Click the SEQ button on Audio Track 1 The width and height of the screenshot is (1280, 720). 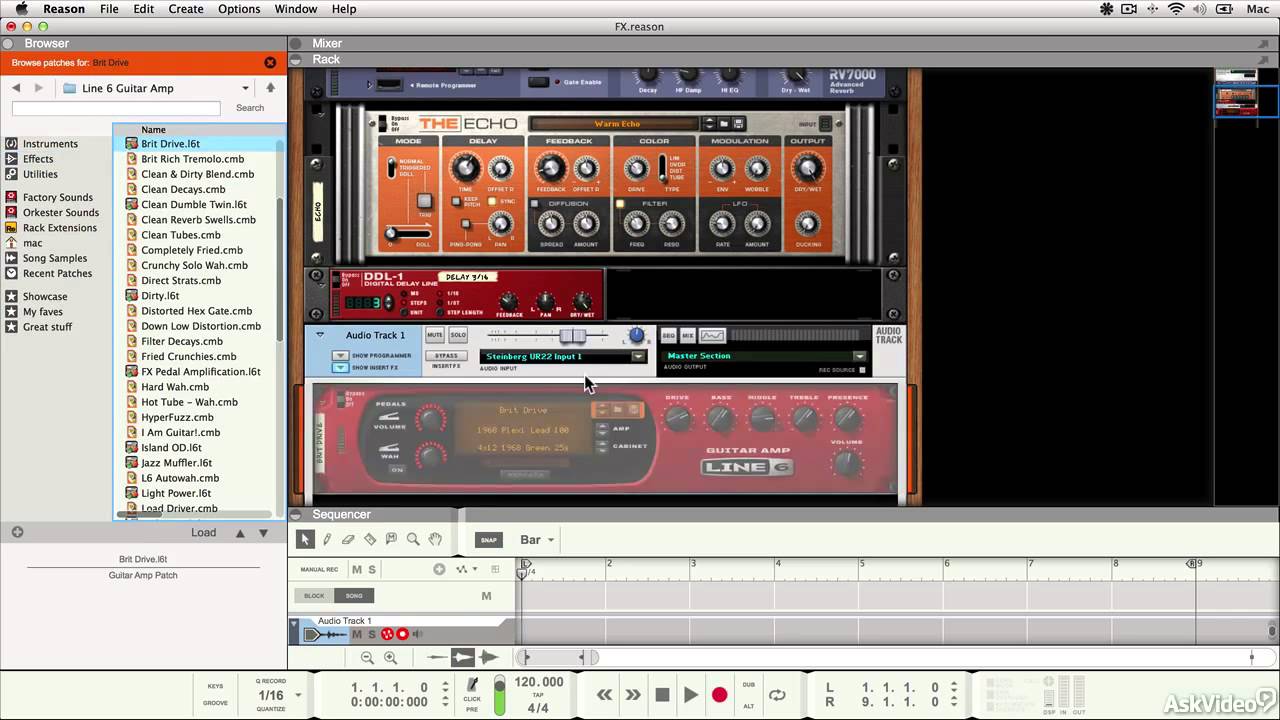(x=668, y=336)
